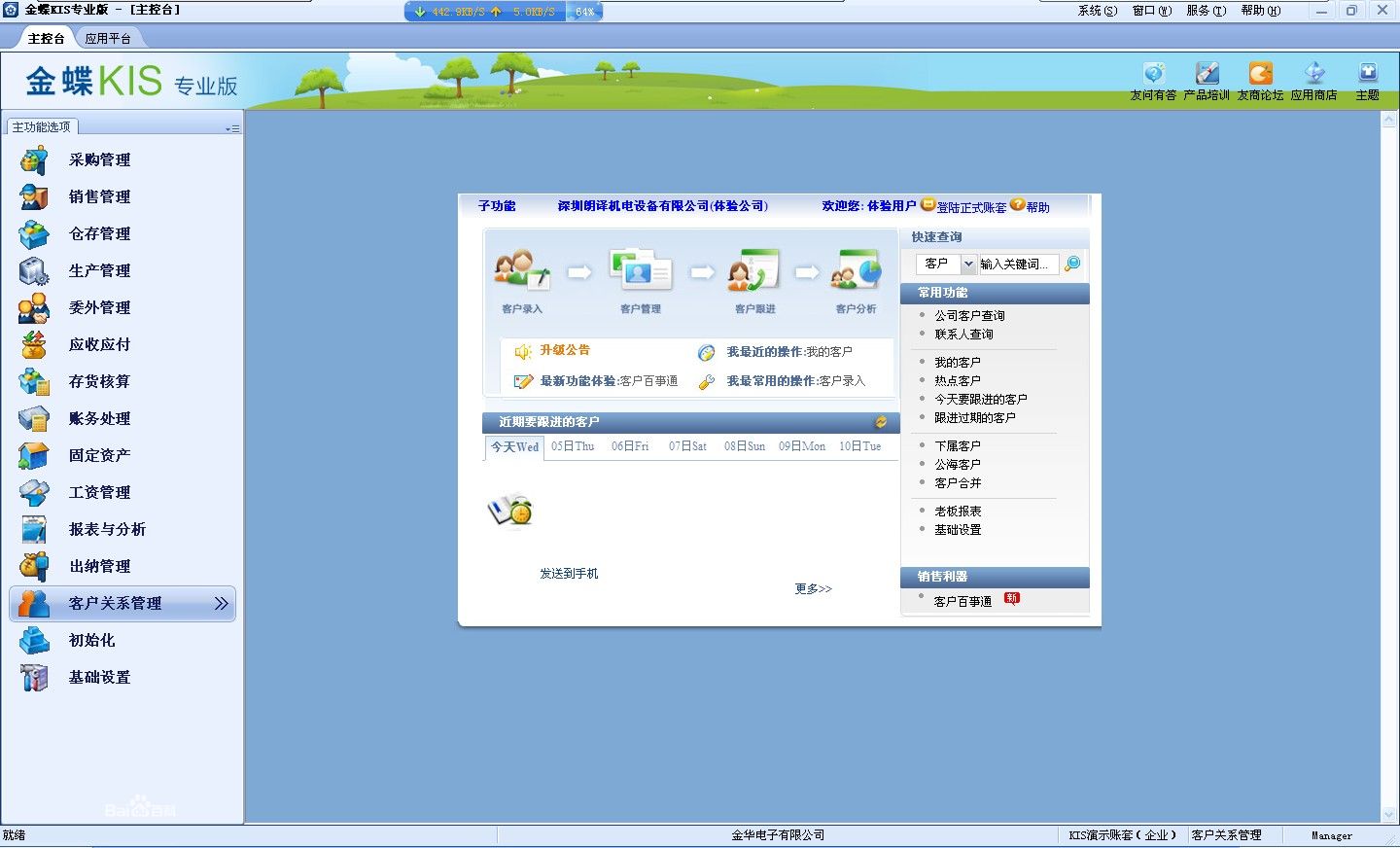Viewport: 1400px width, 848px height.
Task: Open the 帮助(H) menu
Action: click(1261, 11)
